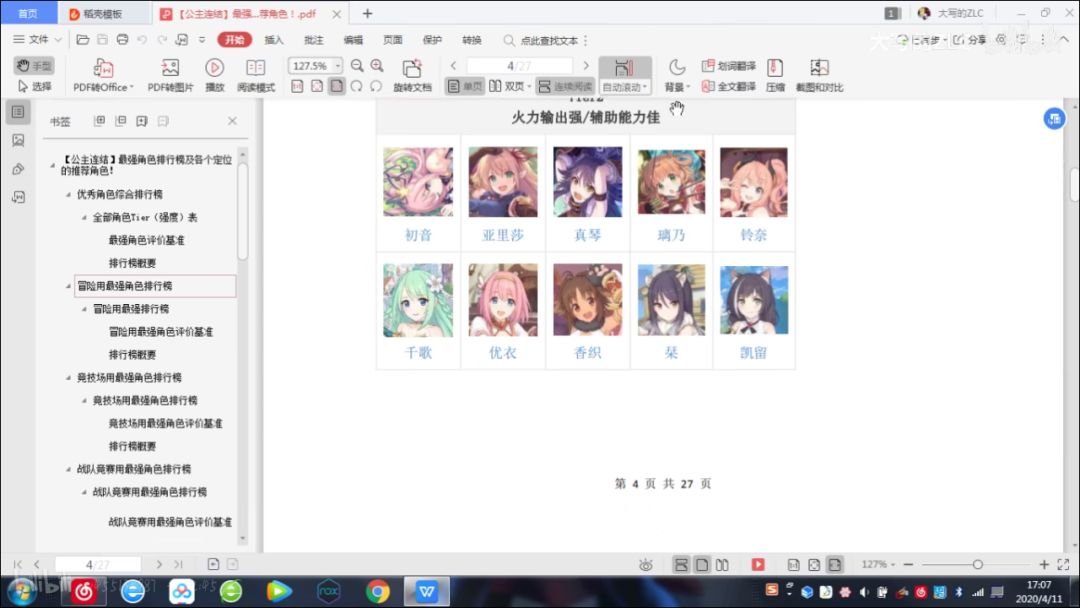
Task: Go to 首页 home tab
Action: (x=28, y=13)
